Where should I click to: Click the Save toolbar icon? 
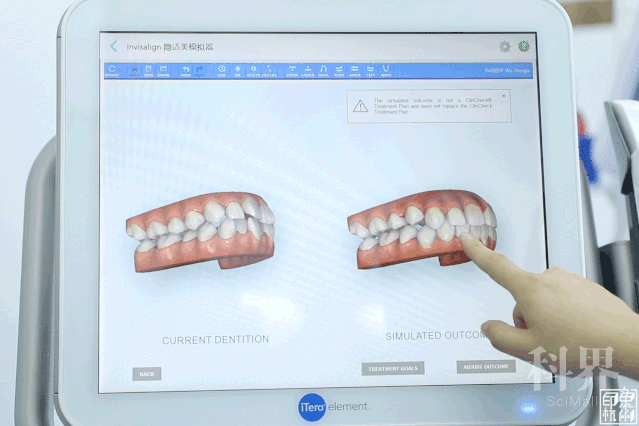click(x=148, y=71)
